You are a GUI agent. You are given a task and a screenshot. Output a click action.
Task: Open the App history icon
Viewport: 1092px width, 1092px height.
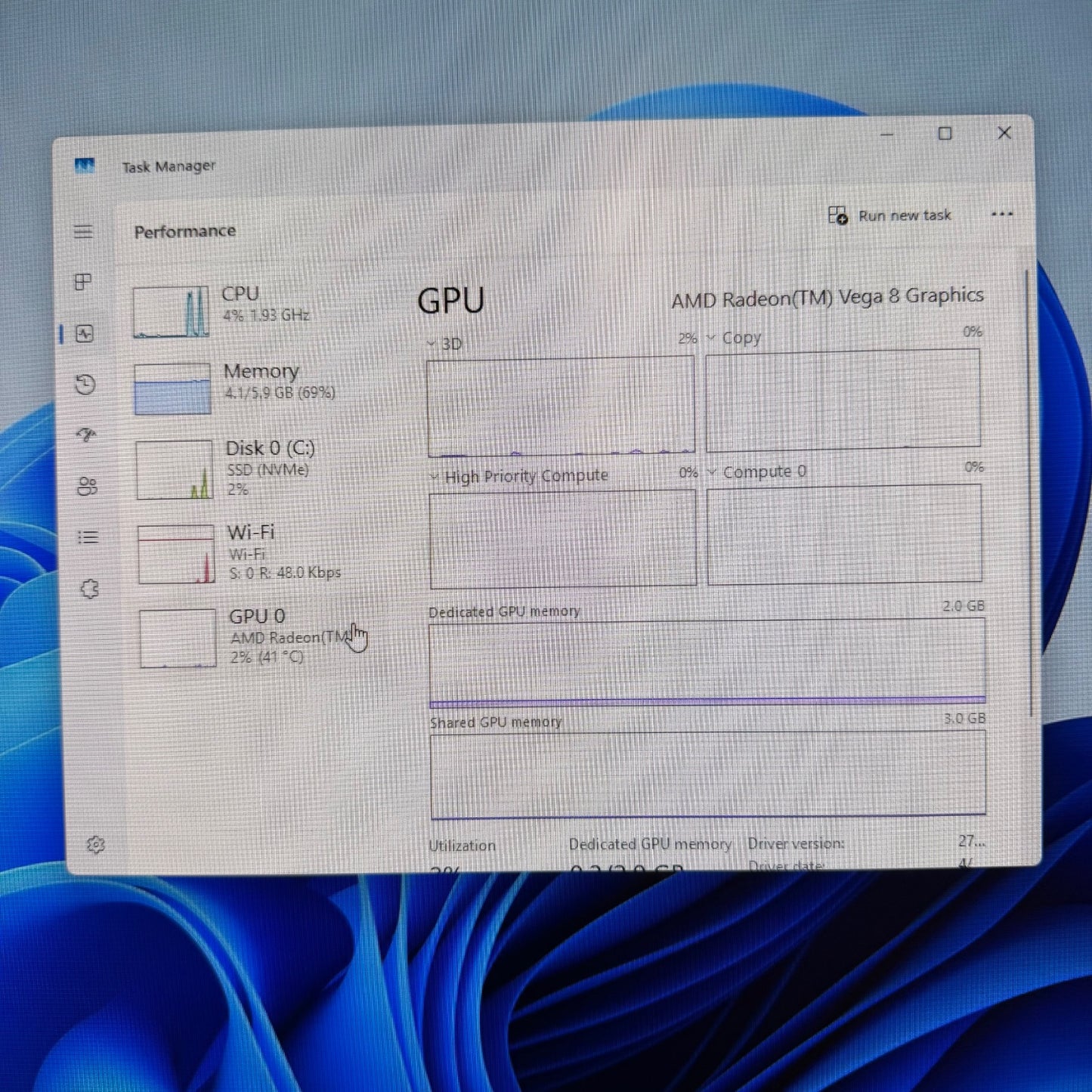[85, 385]
